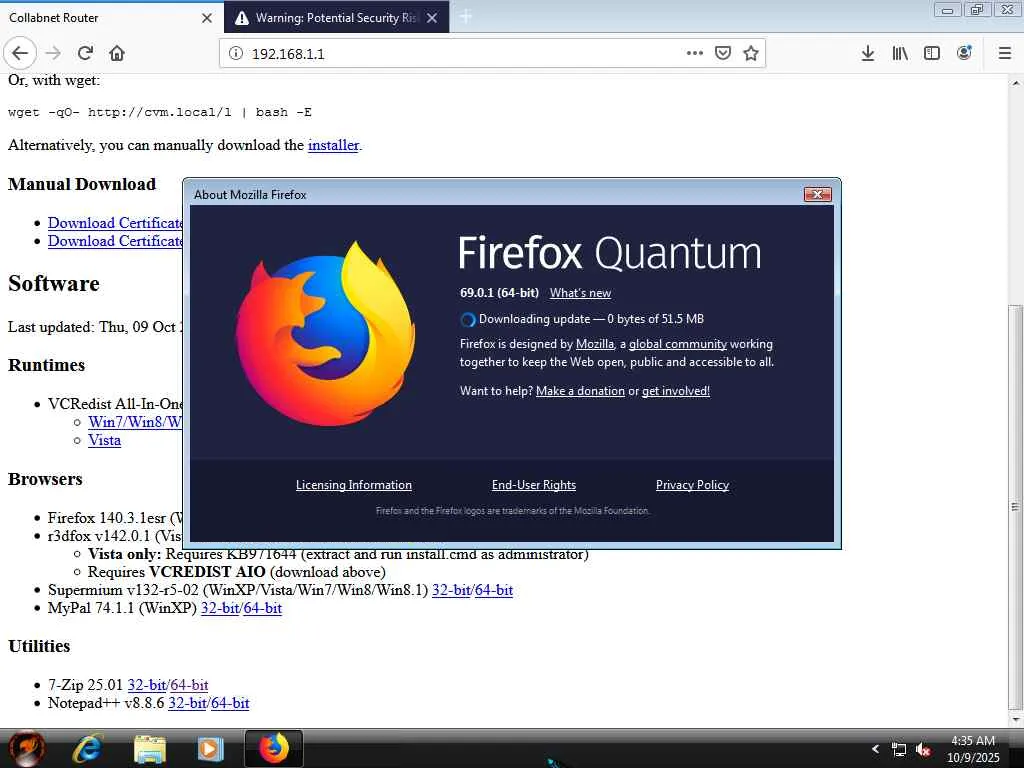Image resolution: width=1024 pixels, height=768 pixels.
Task: Download MyPal 32-bit
Action: click(x=219, y=609)
